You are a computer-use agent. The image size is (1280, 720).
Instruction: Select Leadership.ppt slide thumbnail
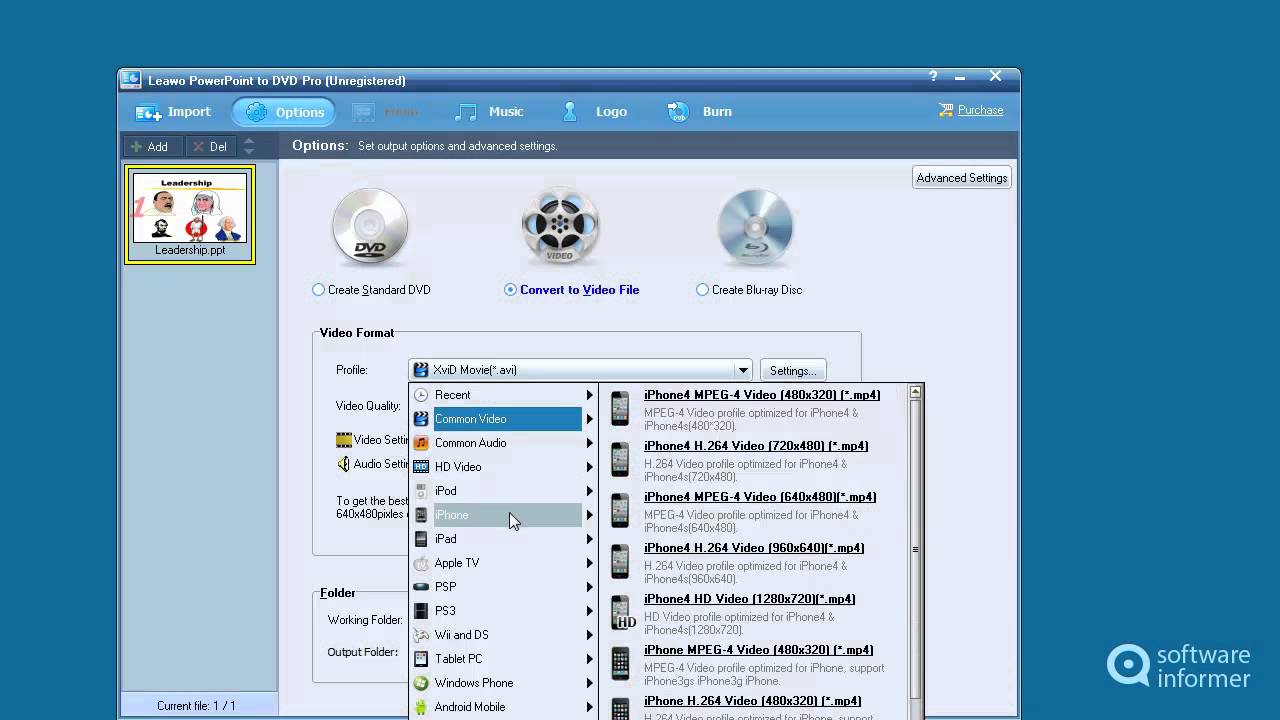(190, 214)
